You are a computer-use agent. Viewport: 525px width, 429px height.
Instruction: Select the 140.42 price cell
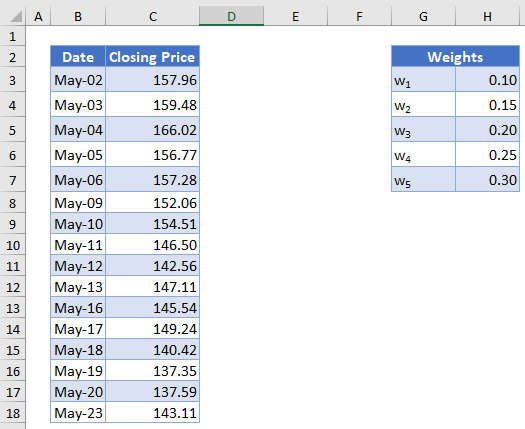(x=152, y=349)
